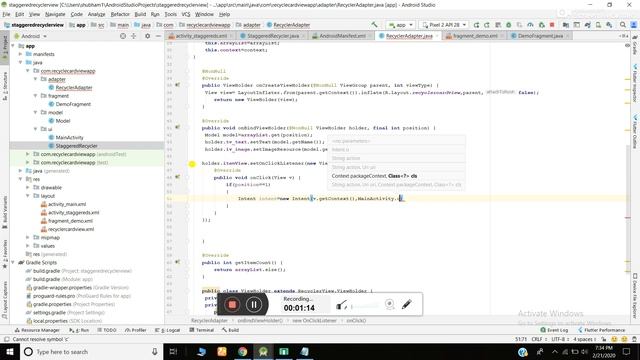The image size is (640, 360).
Task: Click the override gutter icon beside getItemCount
Action: coord(178,262)
